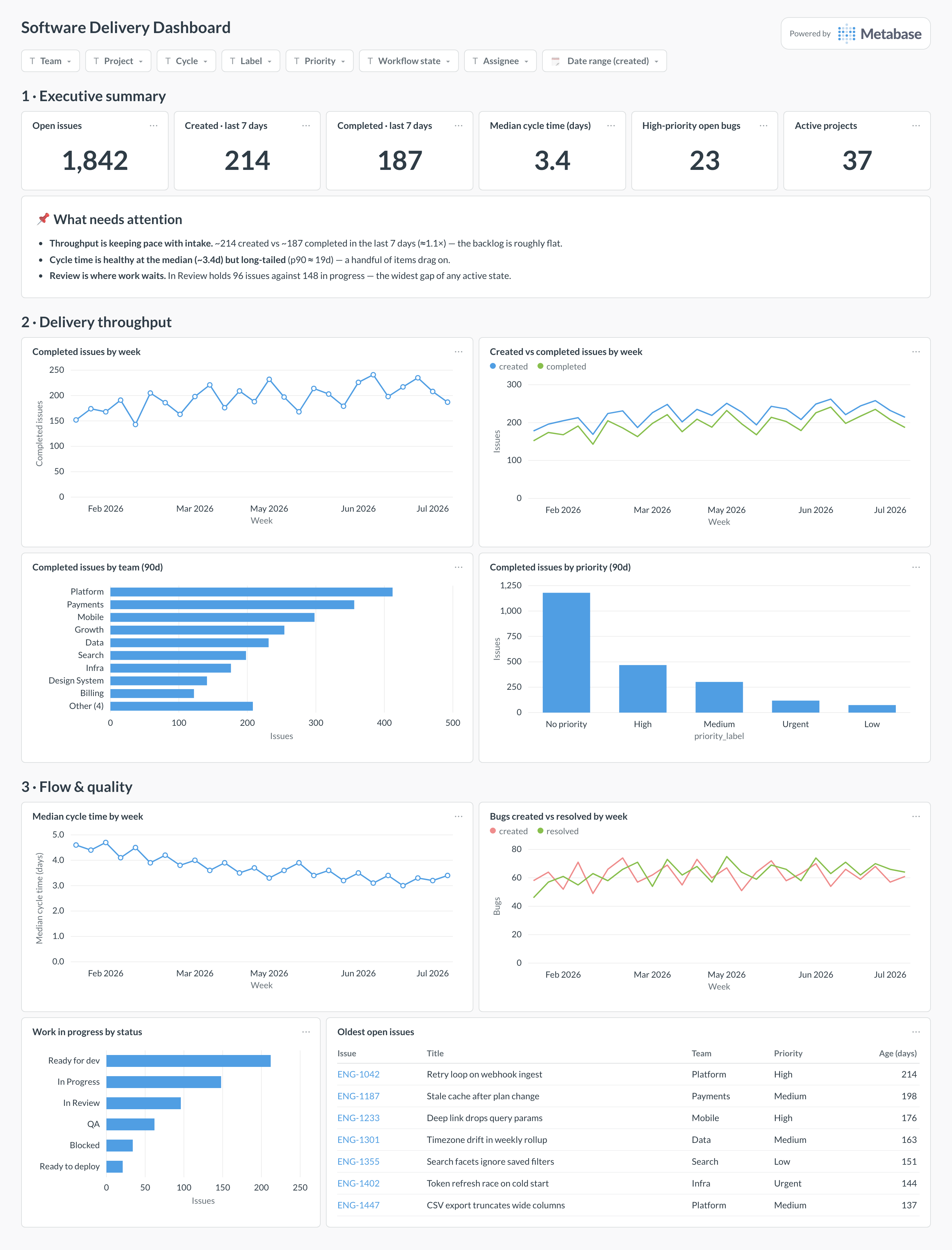The width and height of the screenshot is (952, 1250).
Task: Open issue link ENG-1402
Action: click(x=358, y=1184)
